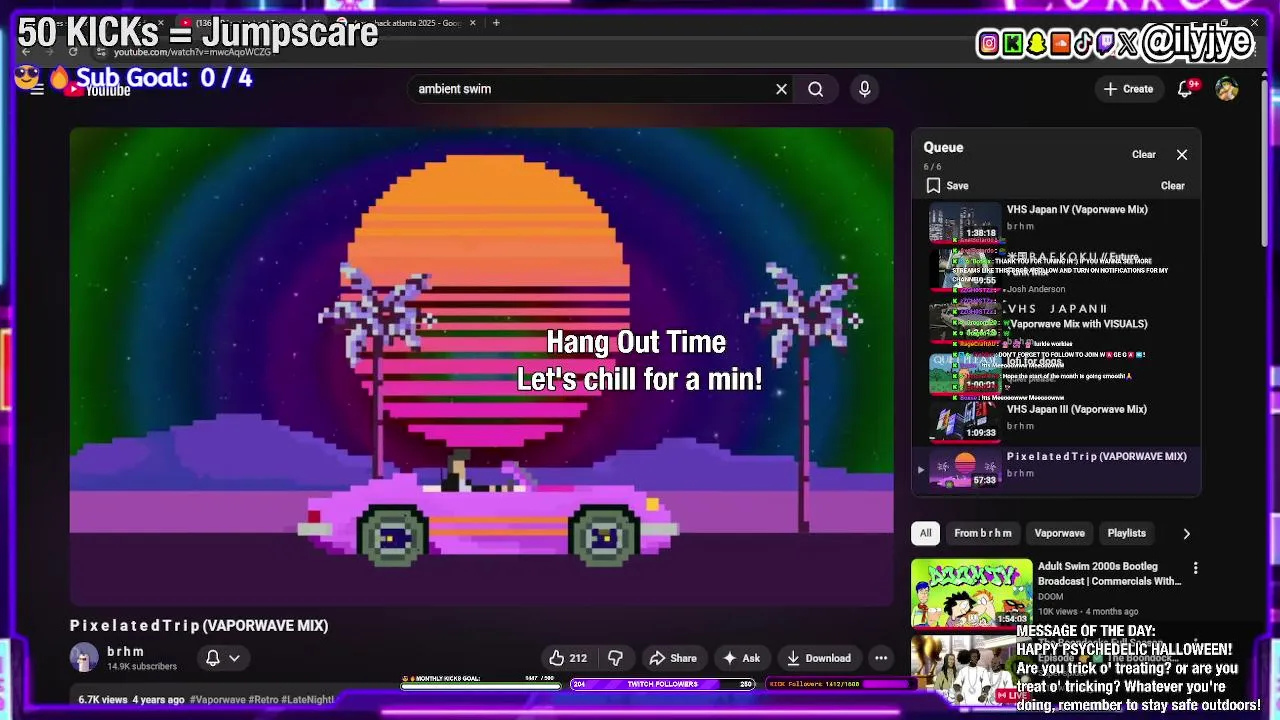Click the search magnifier button
1280x720 pixels.
(816, 89)
